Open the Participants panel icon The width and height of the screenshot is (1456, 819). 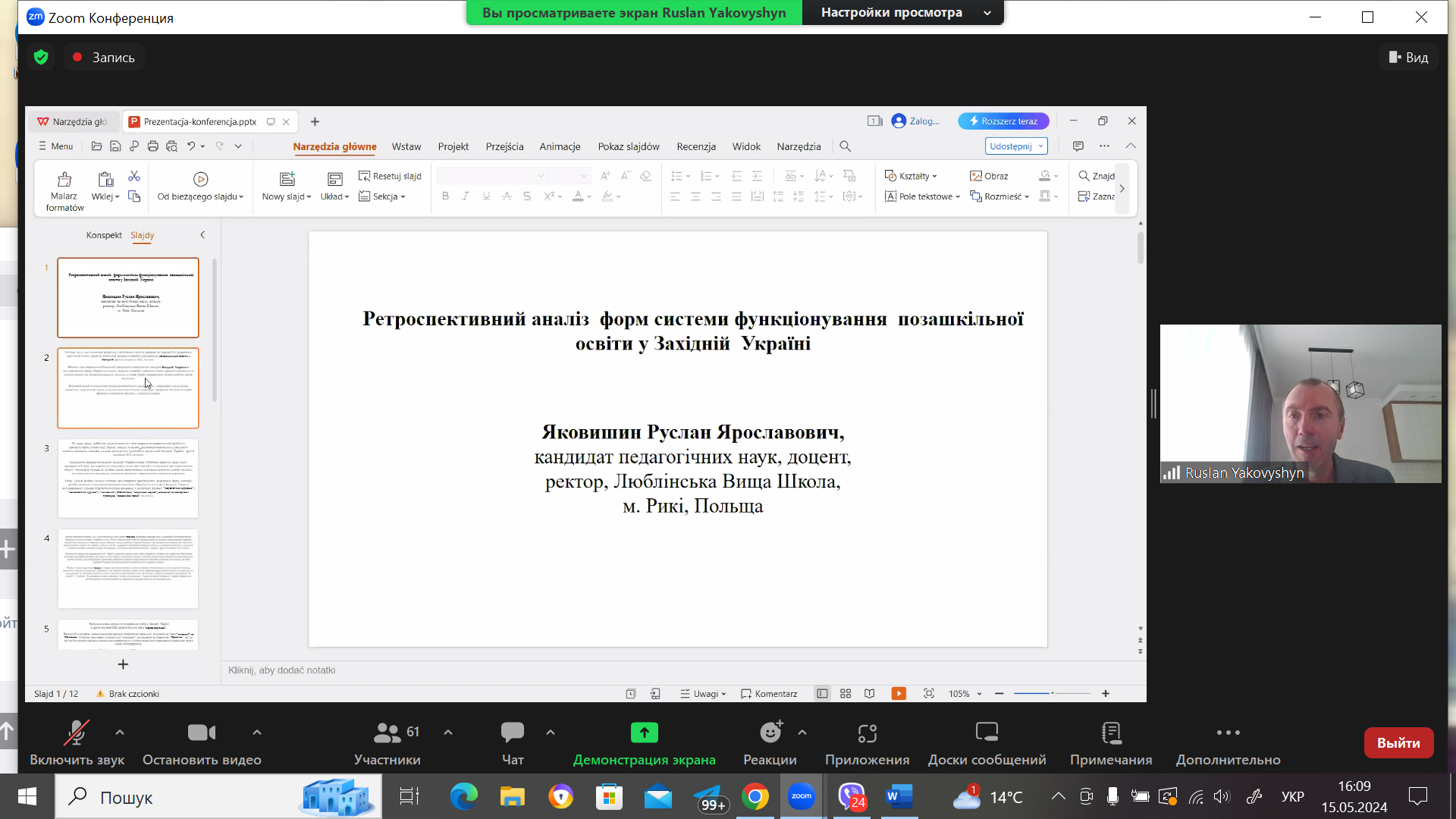387,733
